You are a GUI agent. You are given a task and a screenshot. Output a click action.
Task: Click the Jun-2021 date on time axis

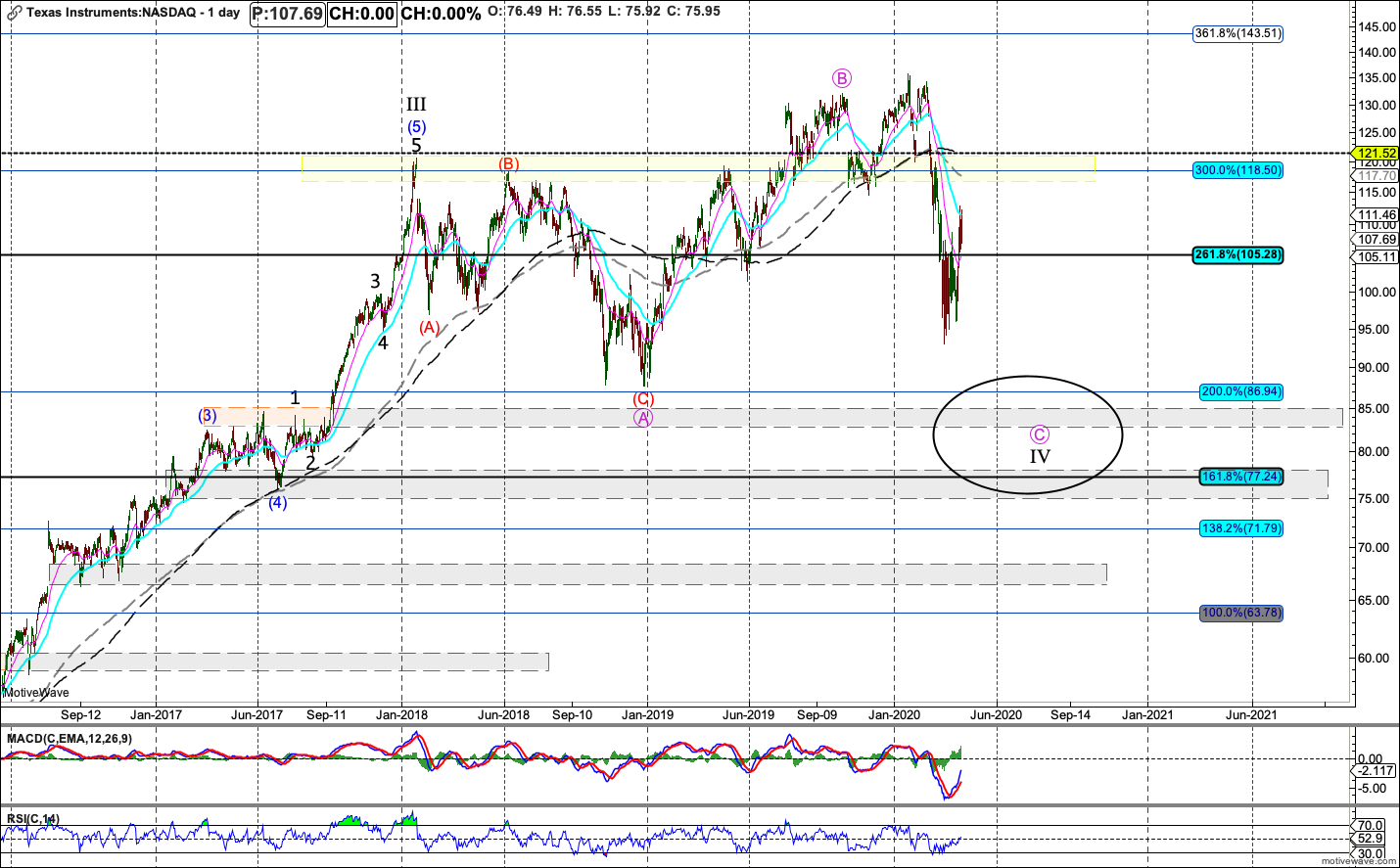click(x=1251, y=714)
